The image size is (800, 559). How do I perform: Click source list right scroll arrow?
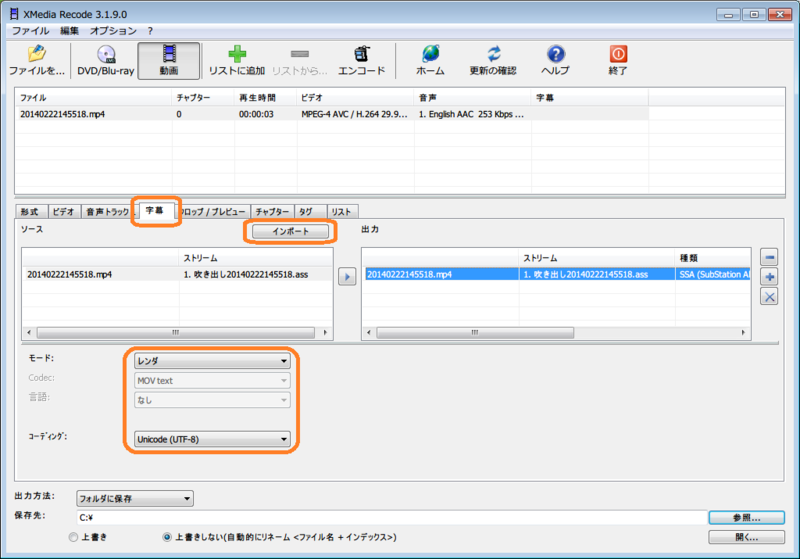[x=325, y=333]
